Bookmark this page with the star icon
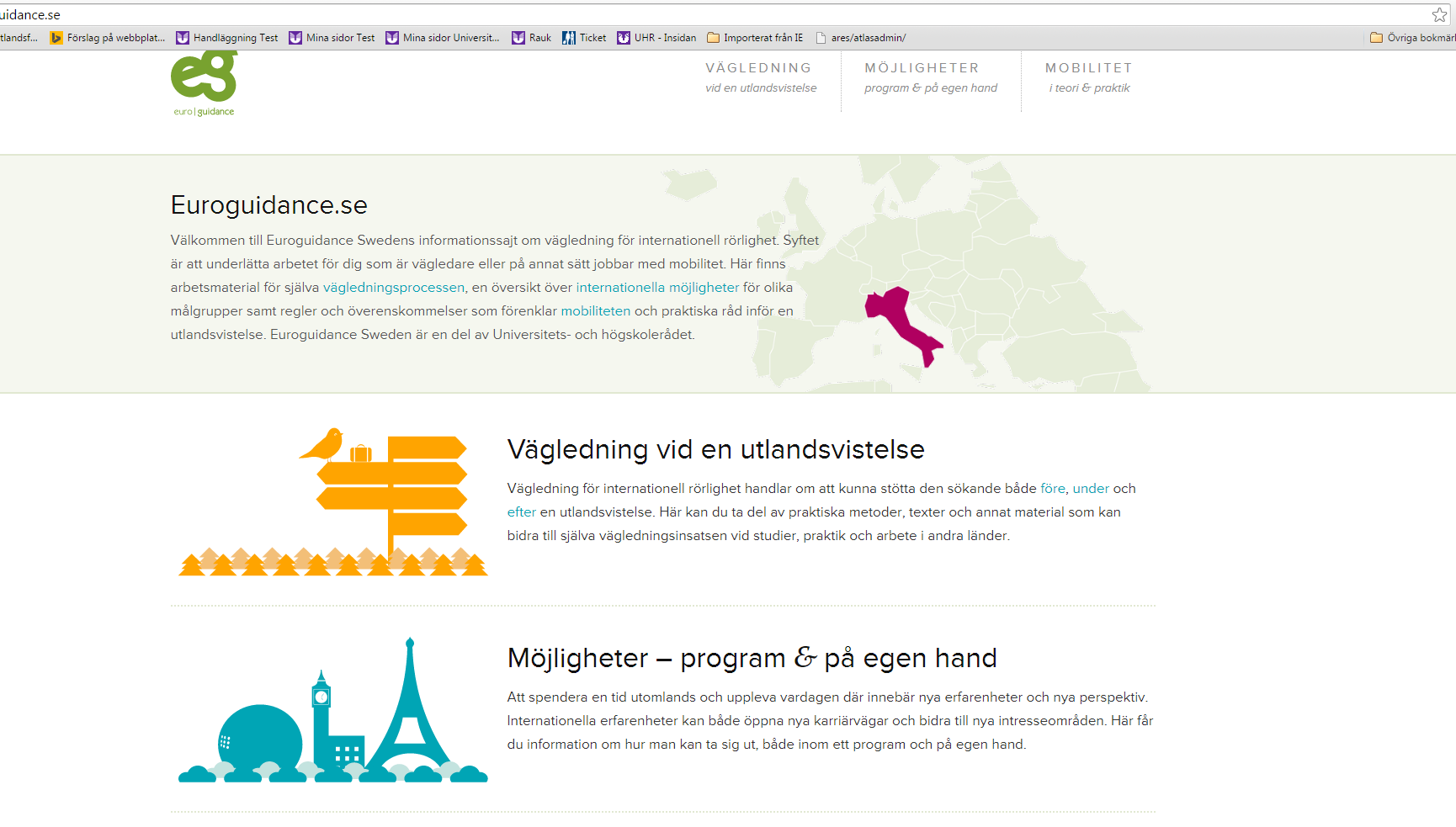 [1439, 15]
